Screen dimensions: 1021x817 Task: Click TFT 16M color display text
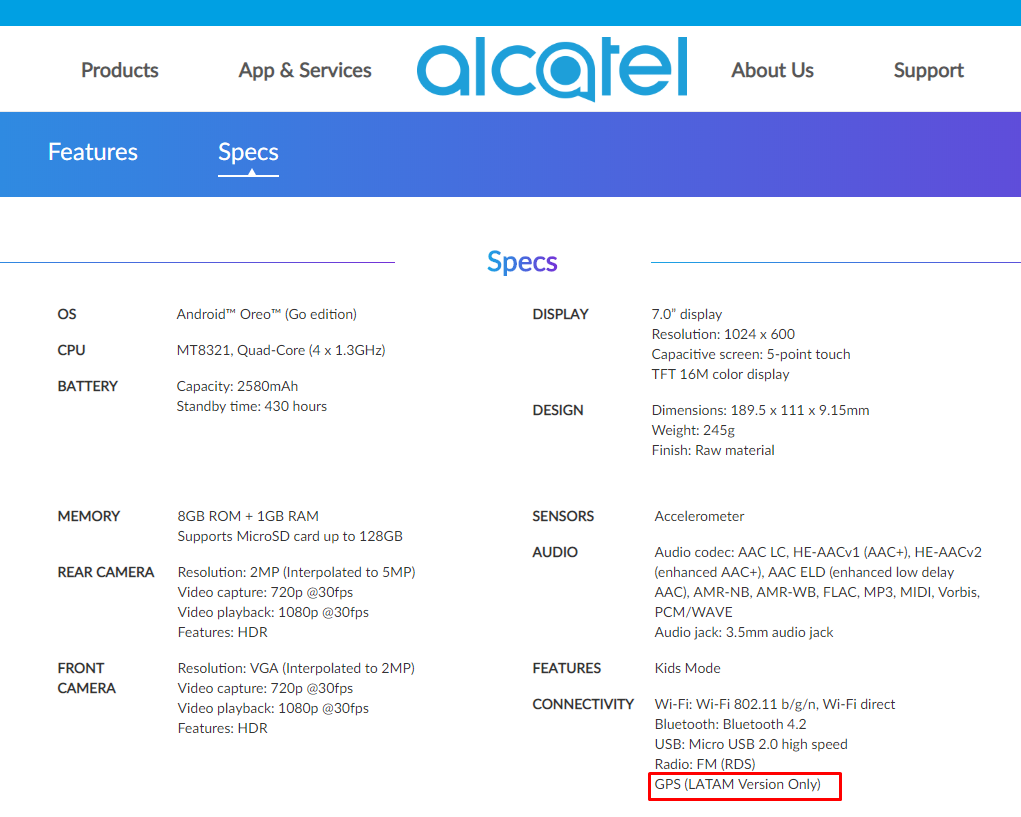click(720, 374)
